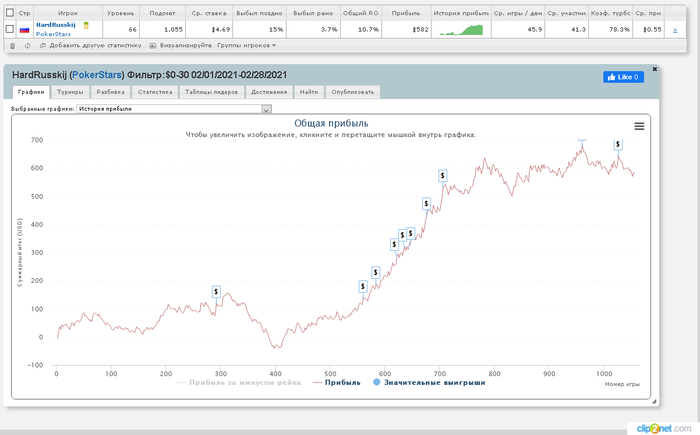
Task: Tick the checkbox for the HardRusskij row
Action: click(x=10, y=29)
